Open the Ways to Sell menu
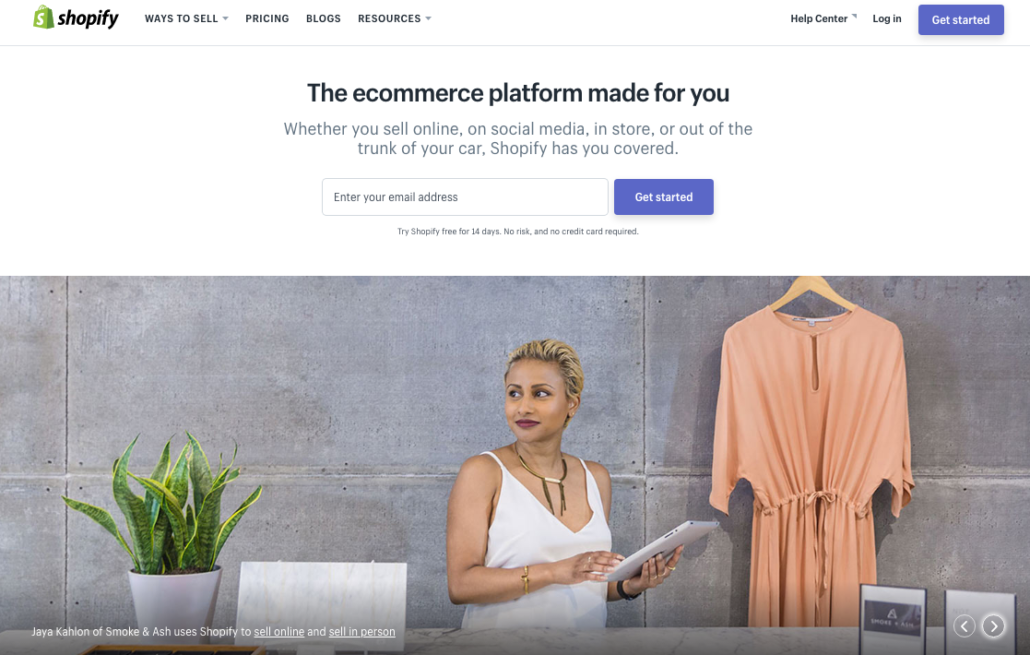This screenshot has width=1030, height=655. tap(181, 18)
